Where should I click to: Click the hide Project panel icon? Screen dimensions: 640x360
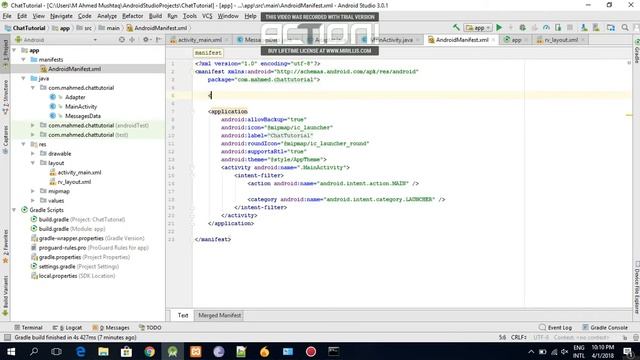click(x=158, y=40)
